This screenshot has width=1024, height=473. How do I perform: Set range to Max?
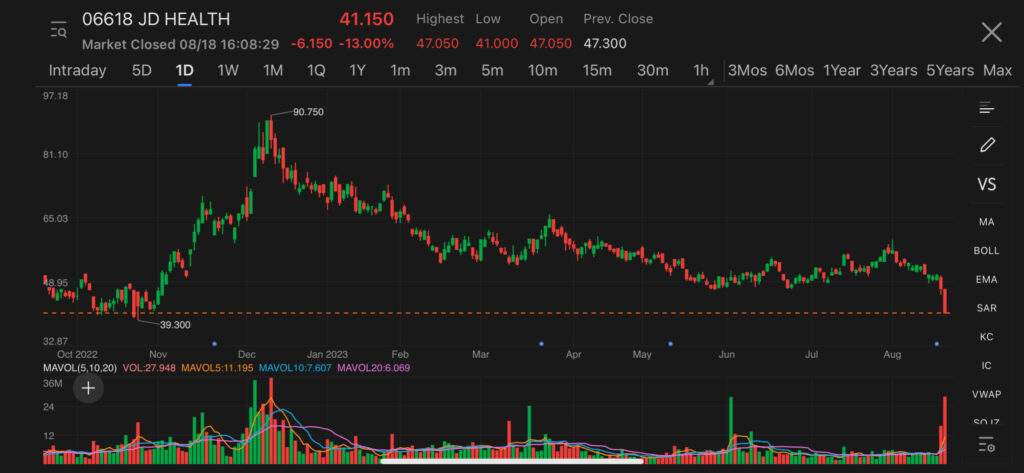[x=997, y=71]
